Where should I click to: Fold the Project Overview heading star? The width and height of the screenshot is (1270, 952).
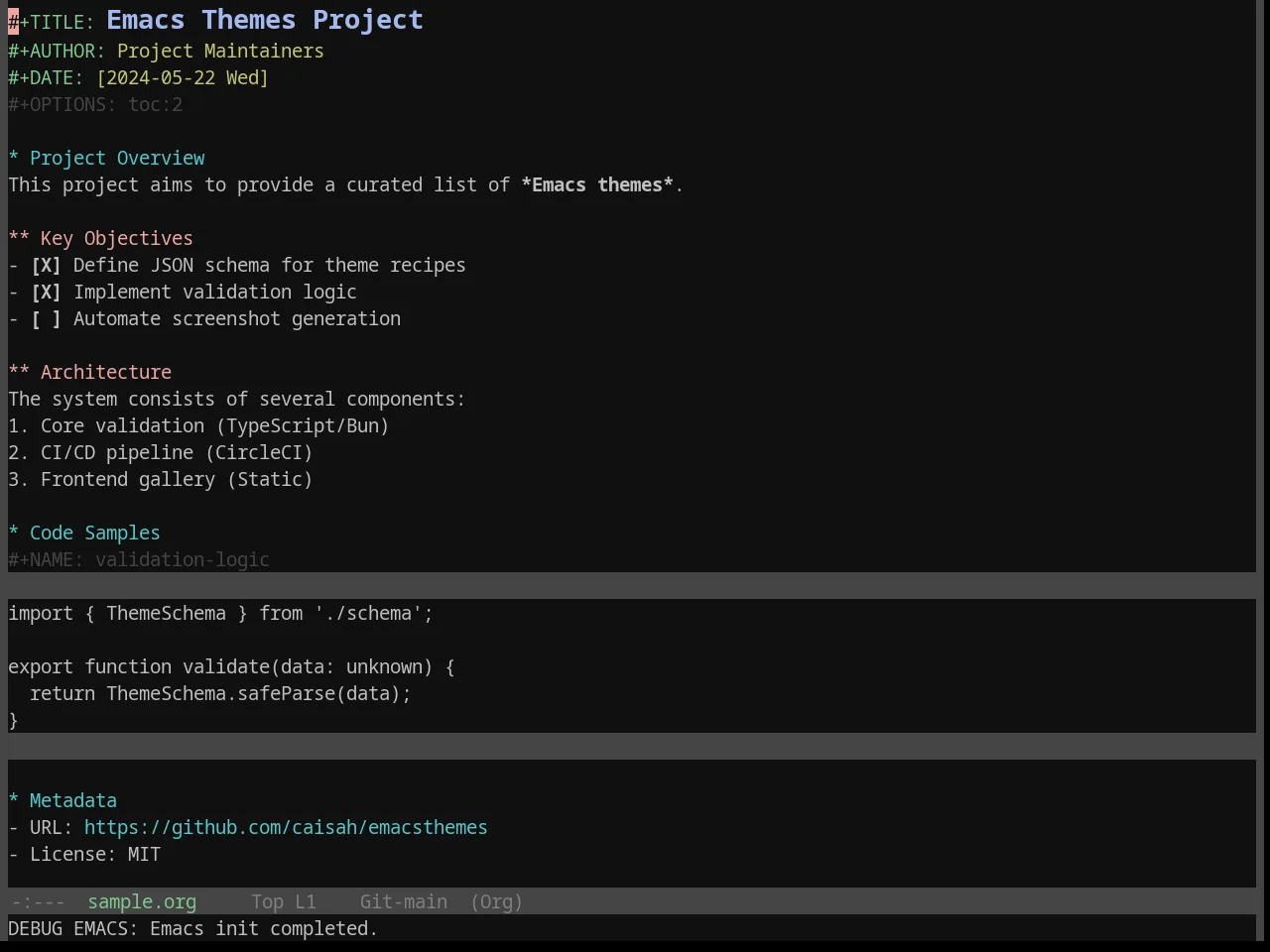click(x=14, y=158)
